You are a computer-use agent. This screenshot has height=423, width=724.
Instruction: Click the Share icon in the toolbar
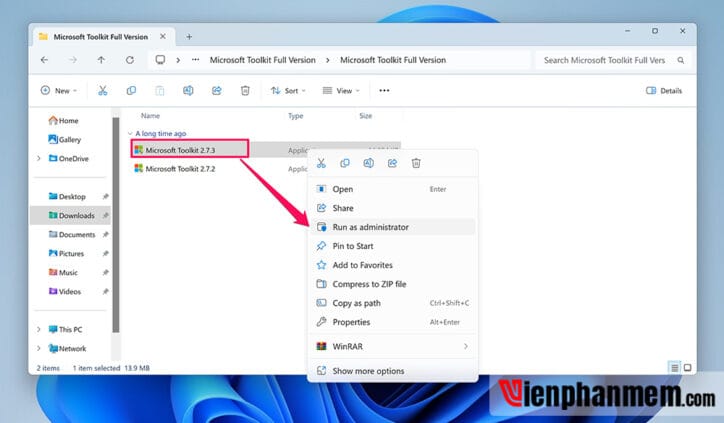point(217,91)
